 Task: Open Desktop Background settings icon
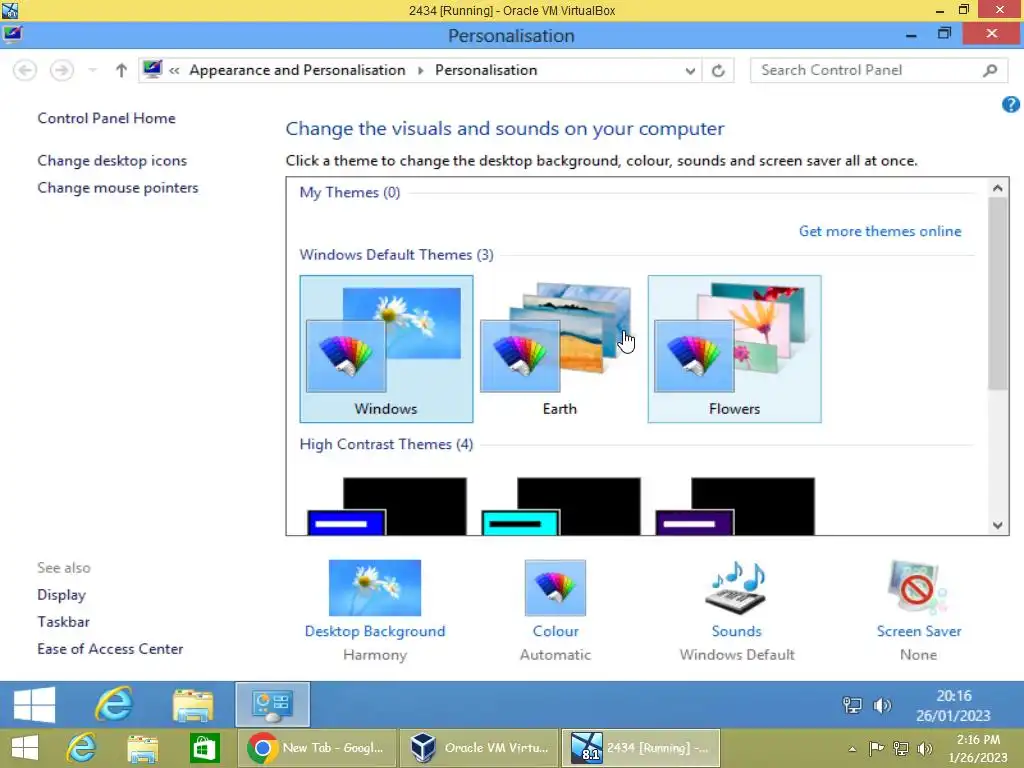click(375, 588)
